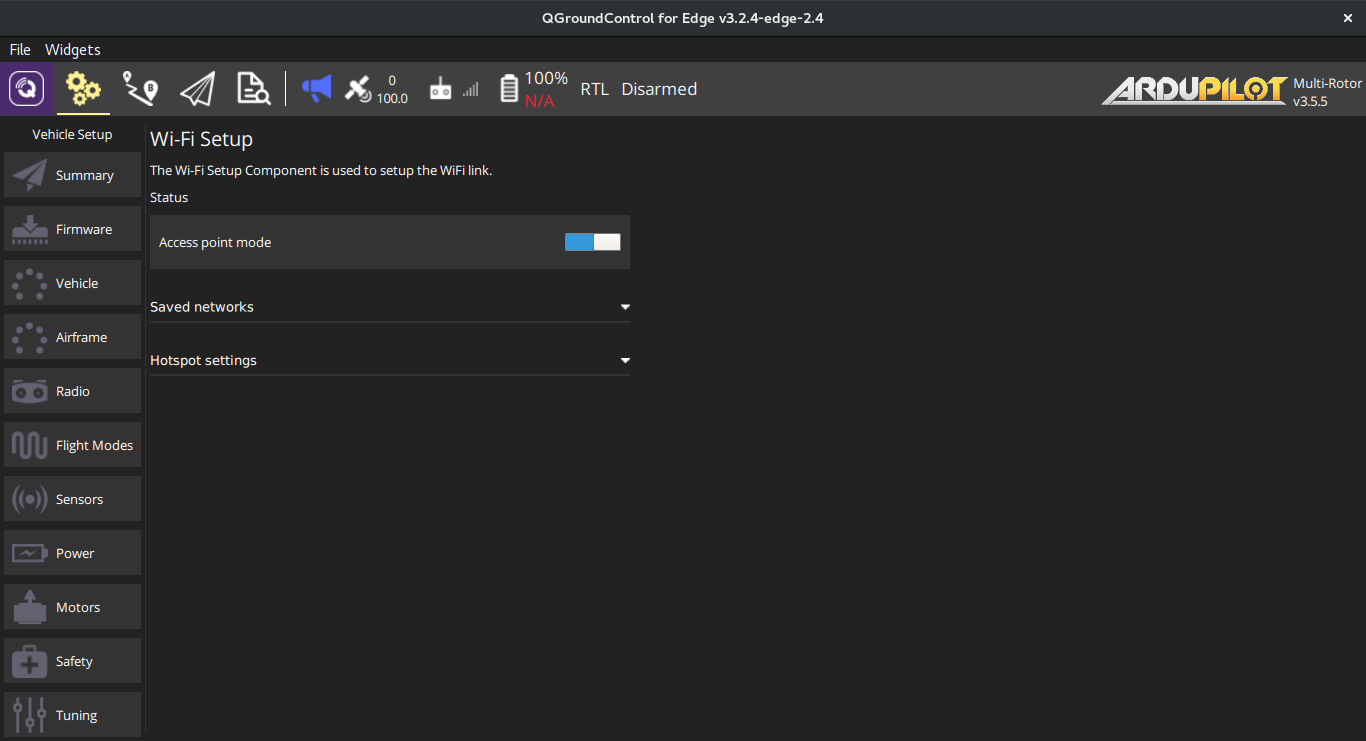Select the Vehicle setup button
This screenshot has width=1366, height=741.
(72, 283)
